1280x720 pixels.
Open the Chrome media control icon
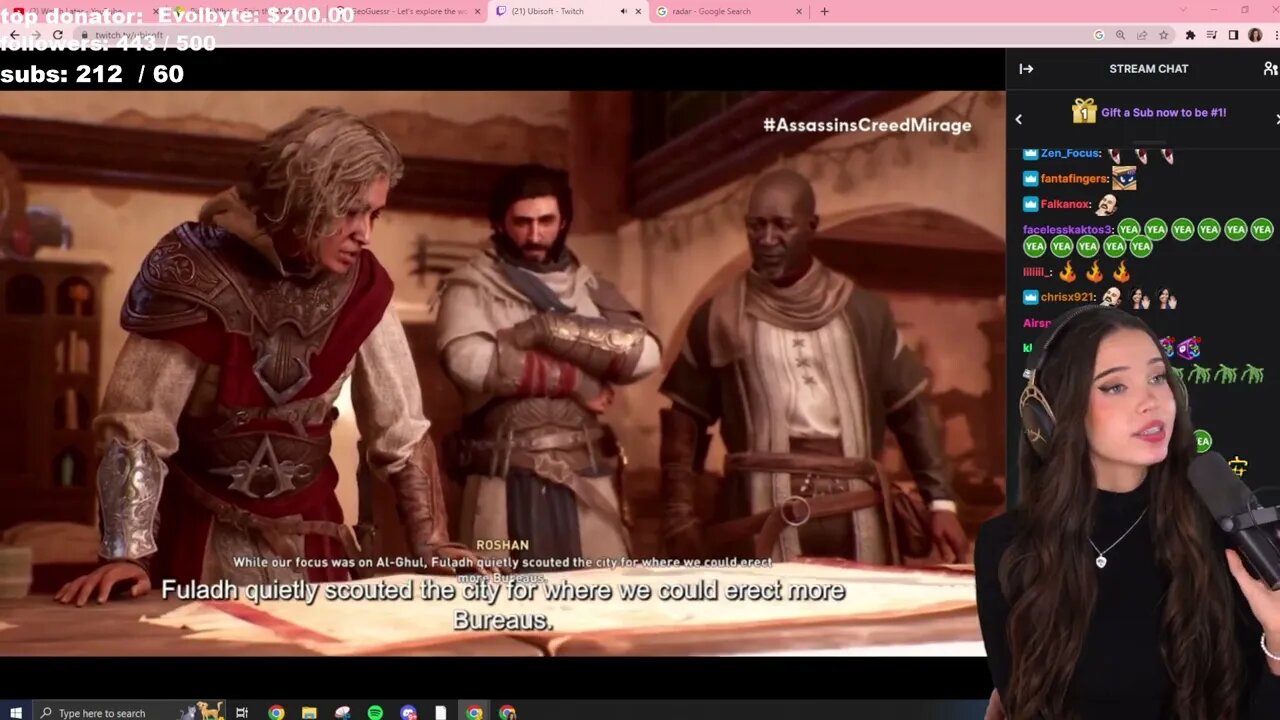coord(1212,35)
